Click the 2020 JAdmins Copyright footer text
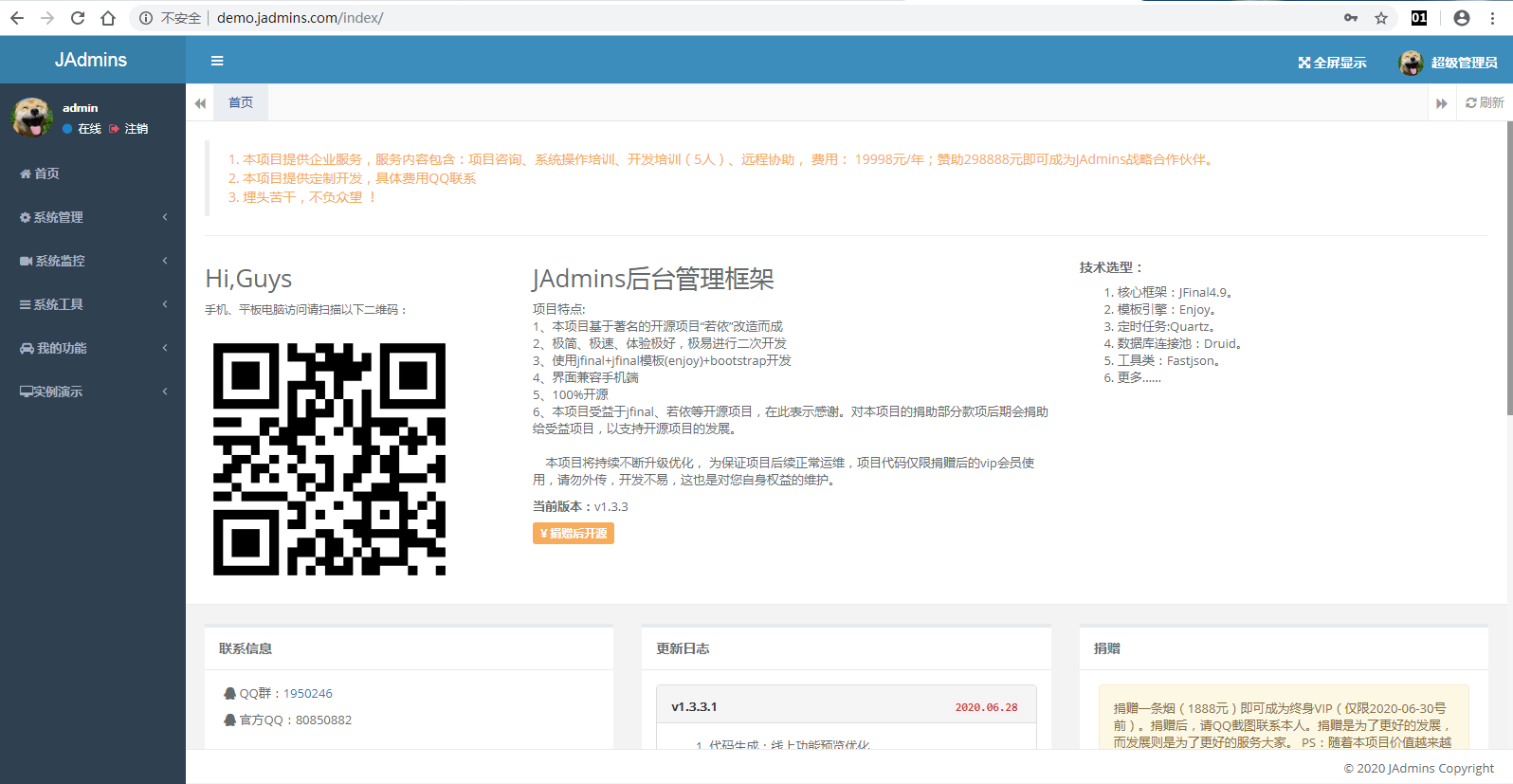 coord(1418,769)
